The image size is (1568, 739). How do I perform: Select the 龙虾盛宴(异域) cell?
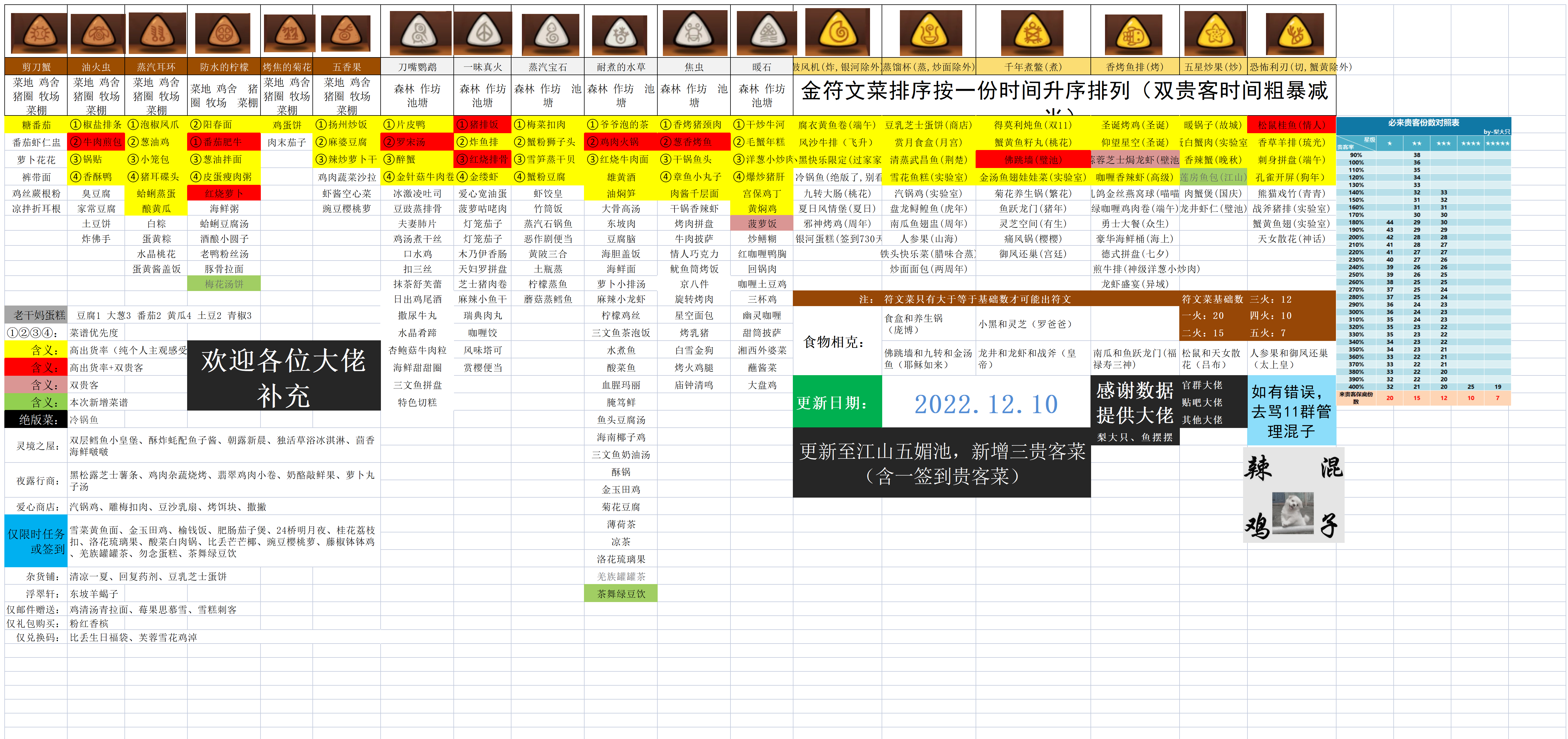pos(1135,284)
